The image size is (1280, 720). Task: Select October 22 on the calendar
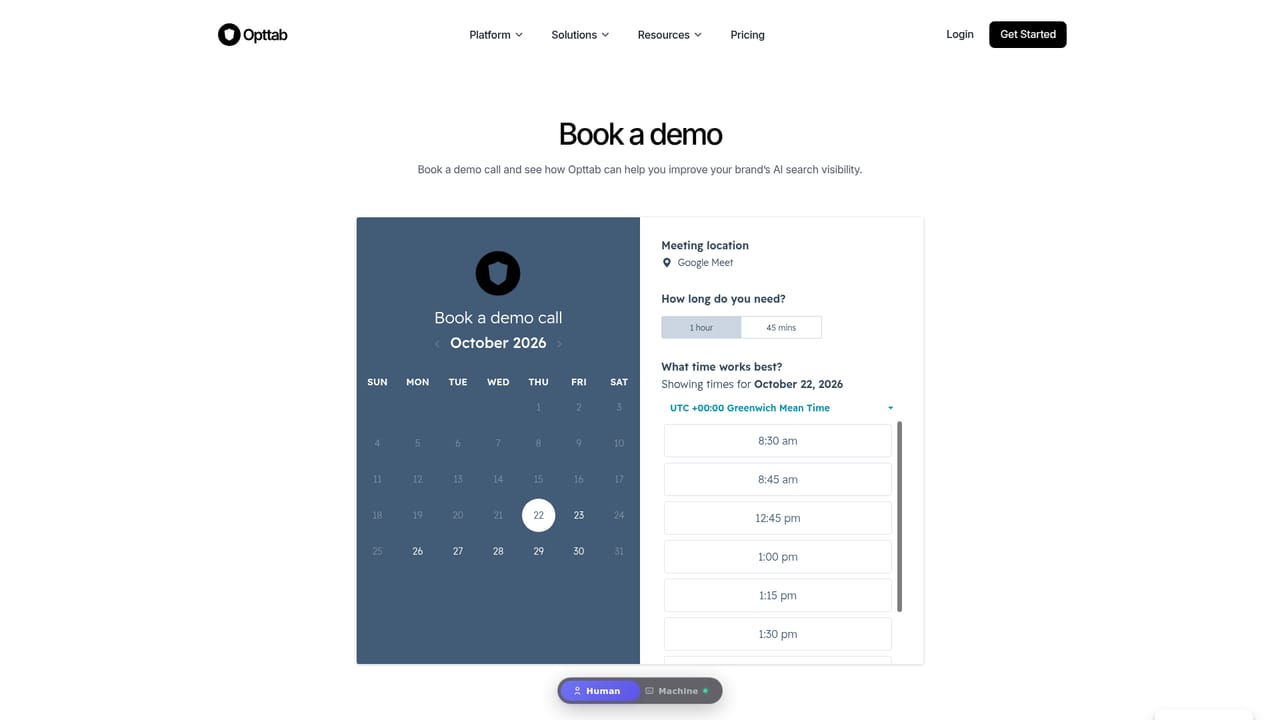pos(538,515)
